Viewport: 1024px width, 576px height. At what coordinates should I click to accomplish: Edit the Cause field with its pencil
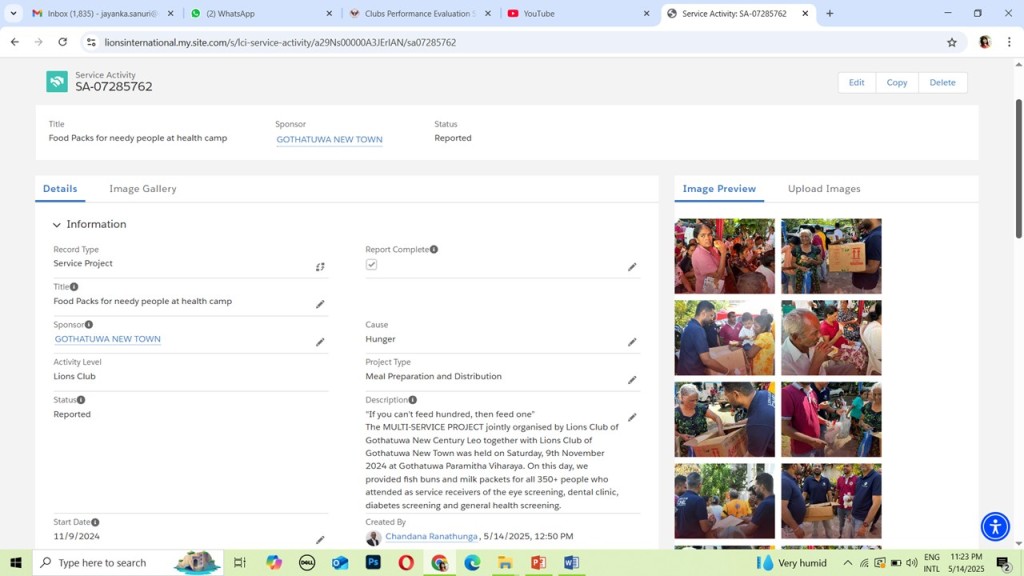point(632,342)
